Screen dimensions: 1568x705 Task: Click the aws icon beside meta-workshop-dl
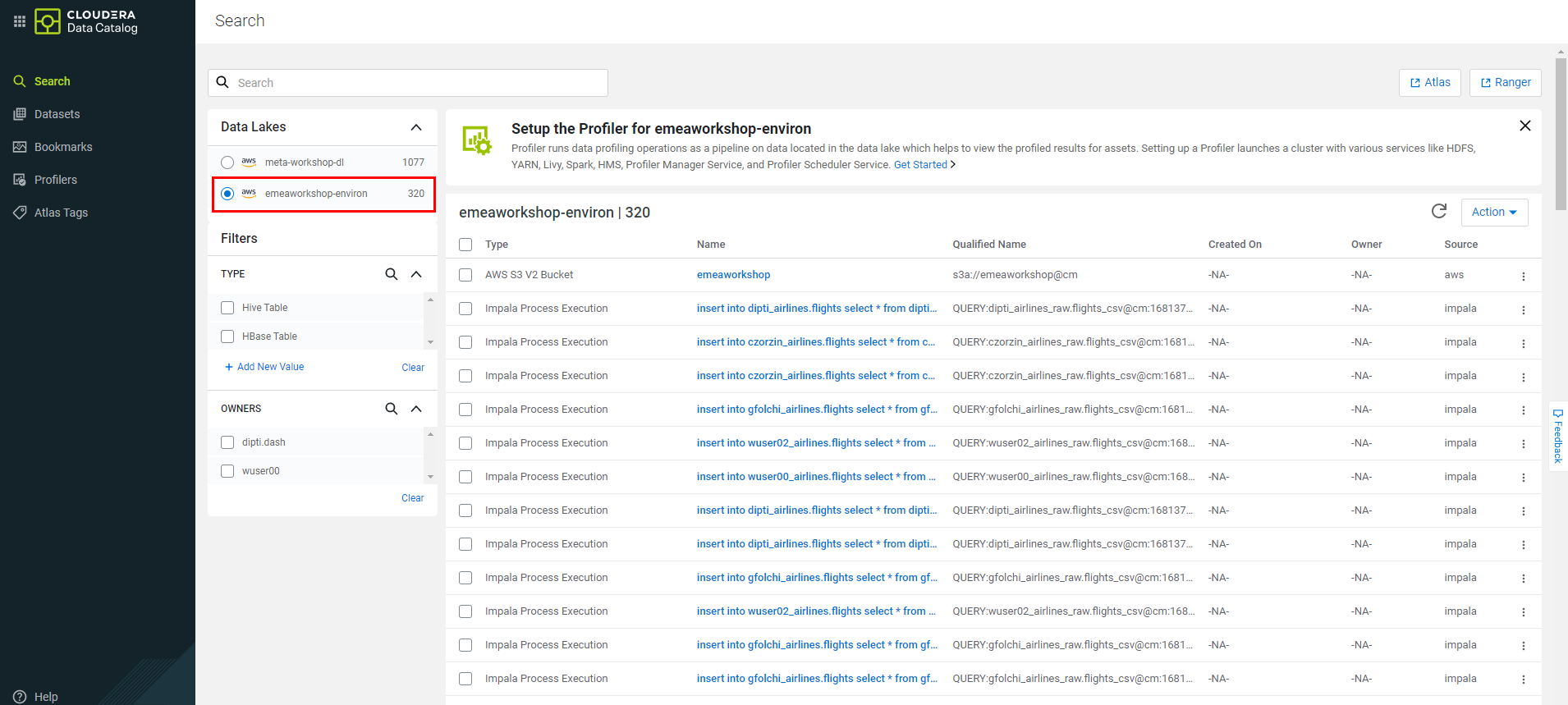(249, 163)
